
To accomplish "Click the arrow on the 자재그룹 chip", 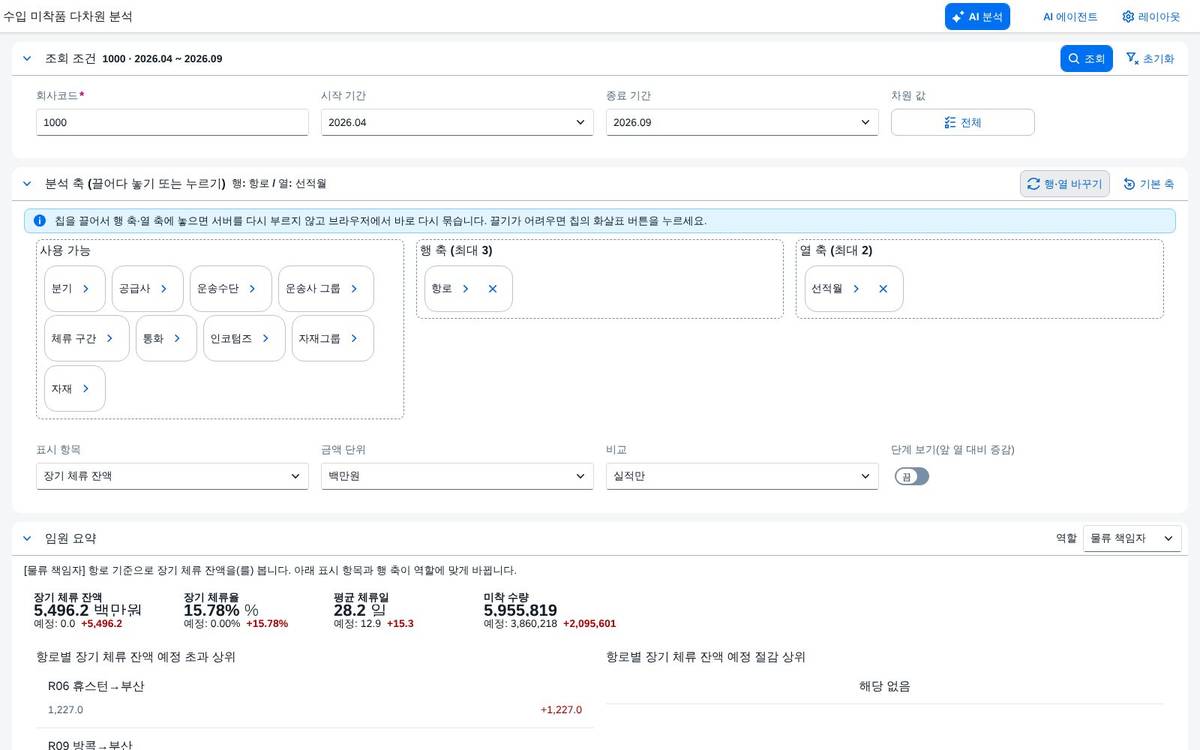I will [x=354, y=338].
